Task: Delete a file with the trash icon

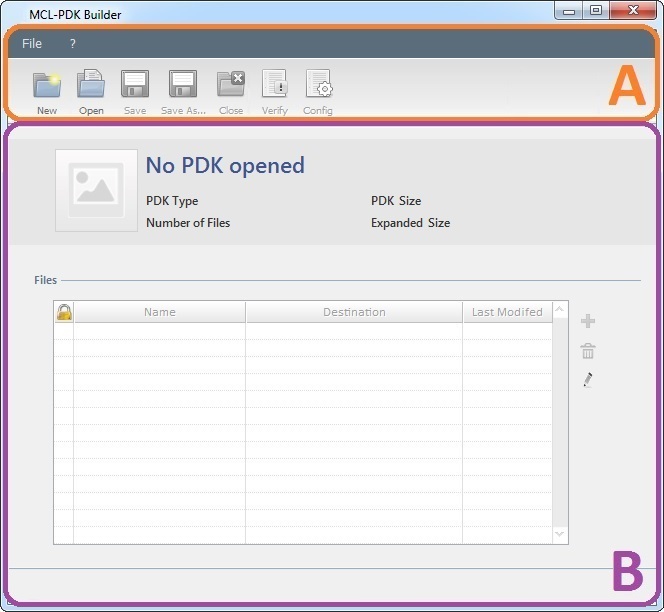Action: coord(588,351)
